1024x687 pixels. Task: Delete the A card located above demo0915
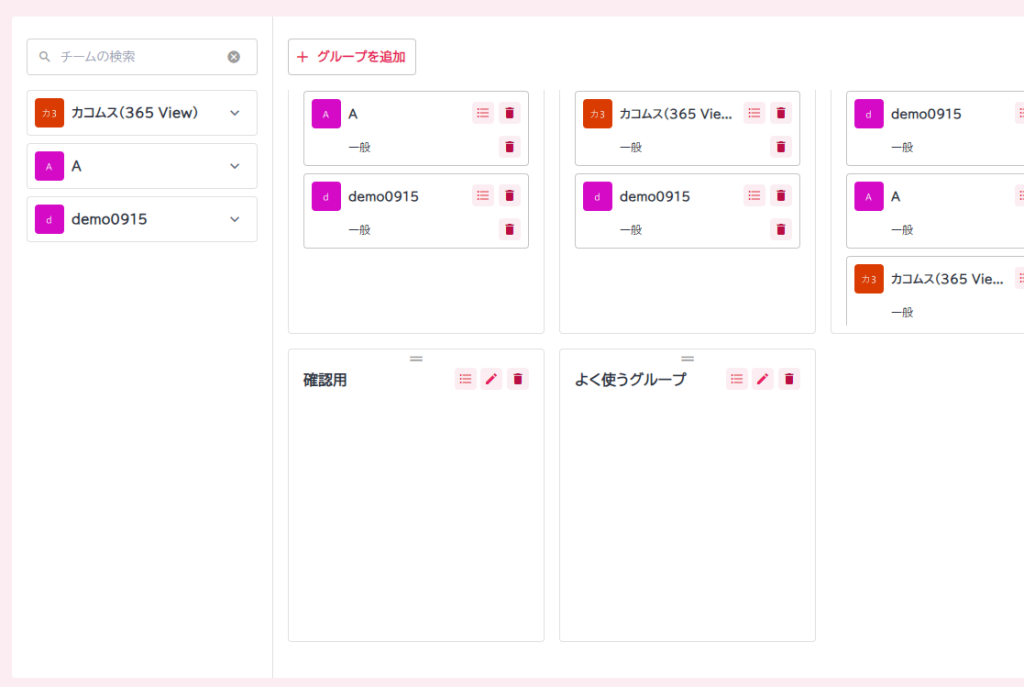pos(510,113)
